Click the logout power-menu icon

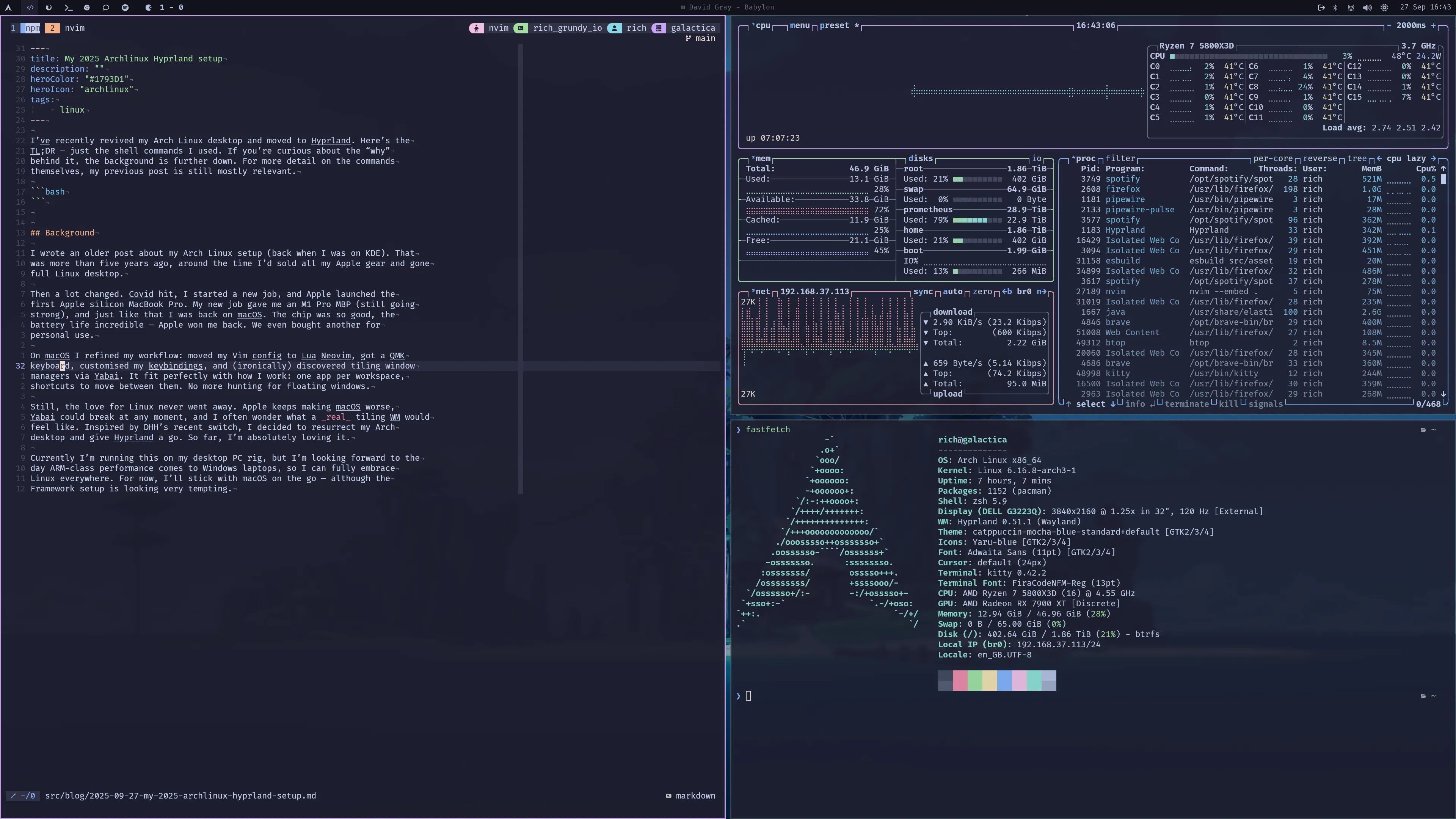point(1321,7)
